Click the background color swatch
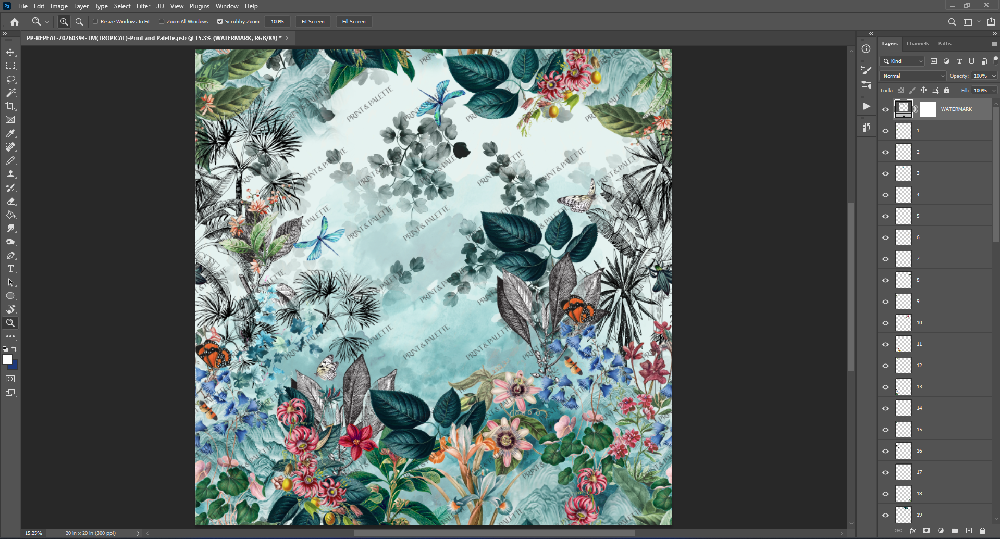Screen dimensions: 1000x539 pyautogui.click(x=14, y=365)
